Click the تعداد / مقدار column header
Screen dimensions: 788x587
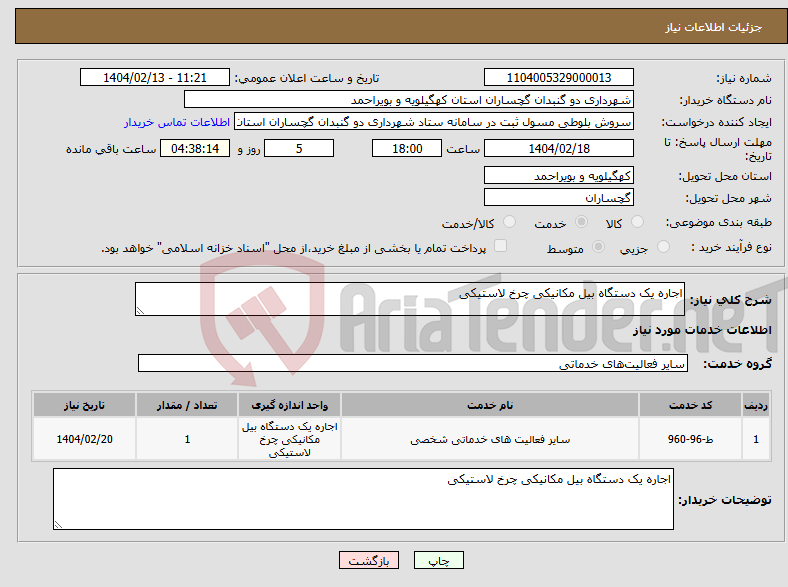[187, 405]
